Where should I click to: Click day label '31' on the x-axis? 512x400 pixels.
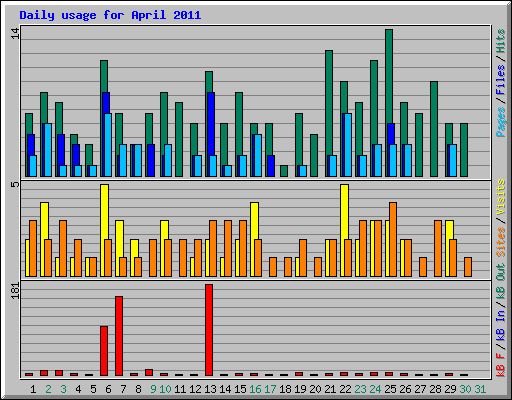point(480,389)
